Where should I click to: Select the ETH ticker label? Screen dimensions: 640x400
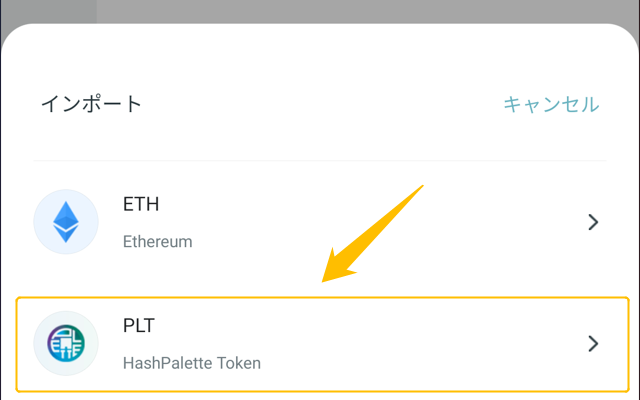coord(141,204)
